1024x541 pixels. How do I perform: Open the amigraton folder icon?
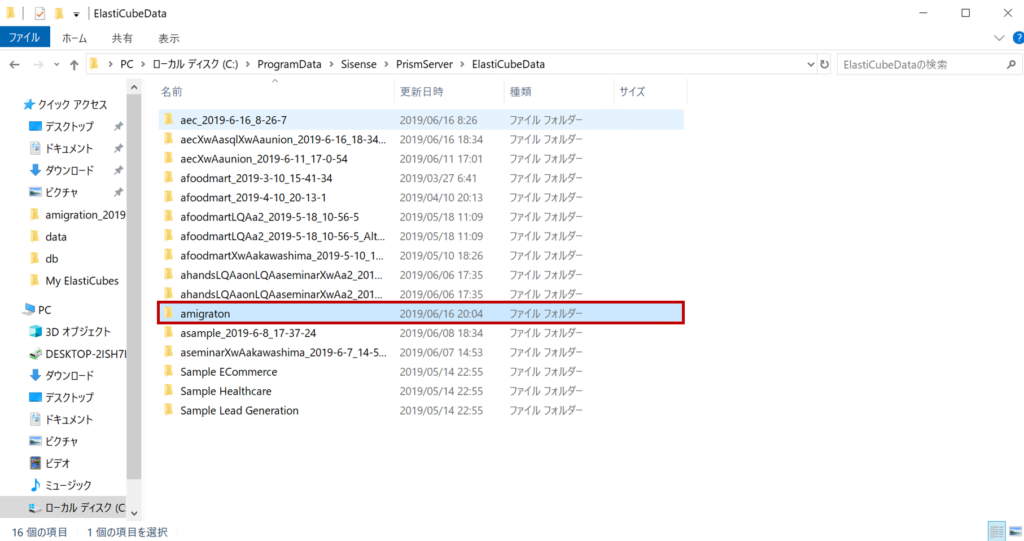click(x=168, y=314)
